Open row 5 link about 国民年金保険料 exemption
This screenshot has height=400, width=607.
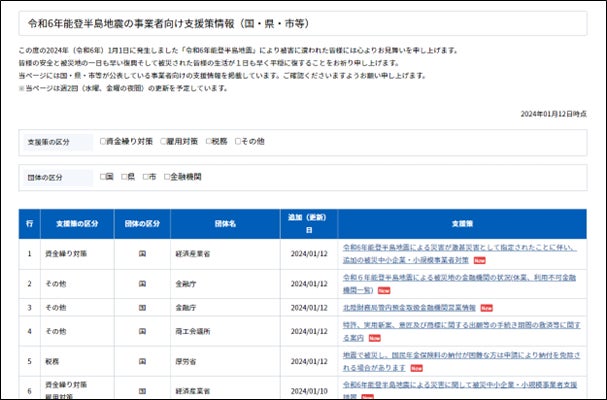[461, 361]
